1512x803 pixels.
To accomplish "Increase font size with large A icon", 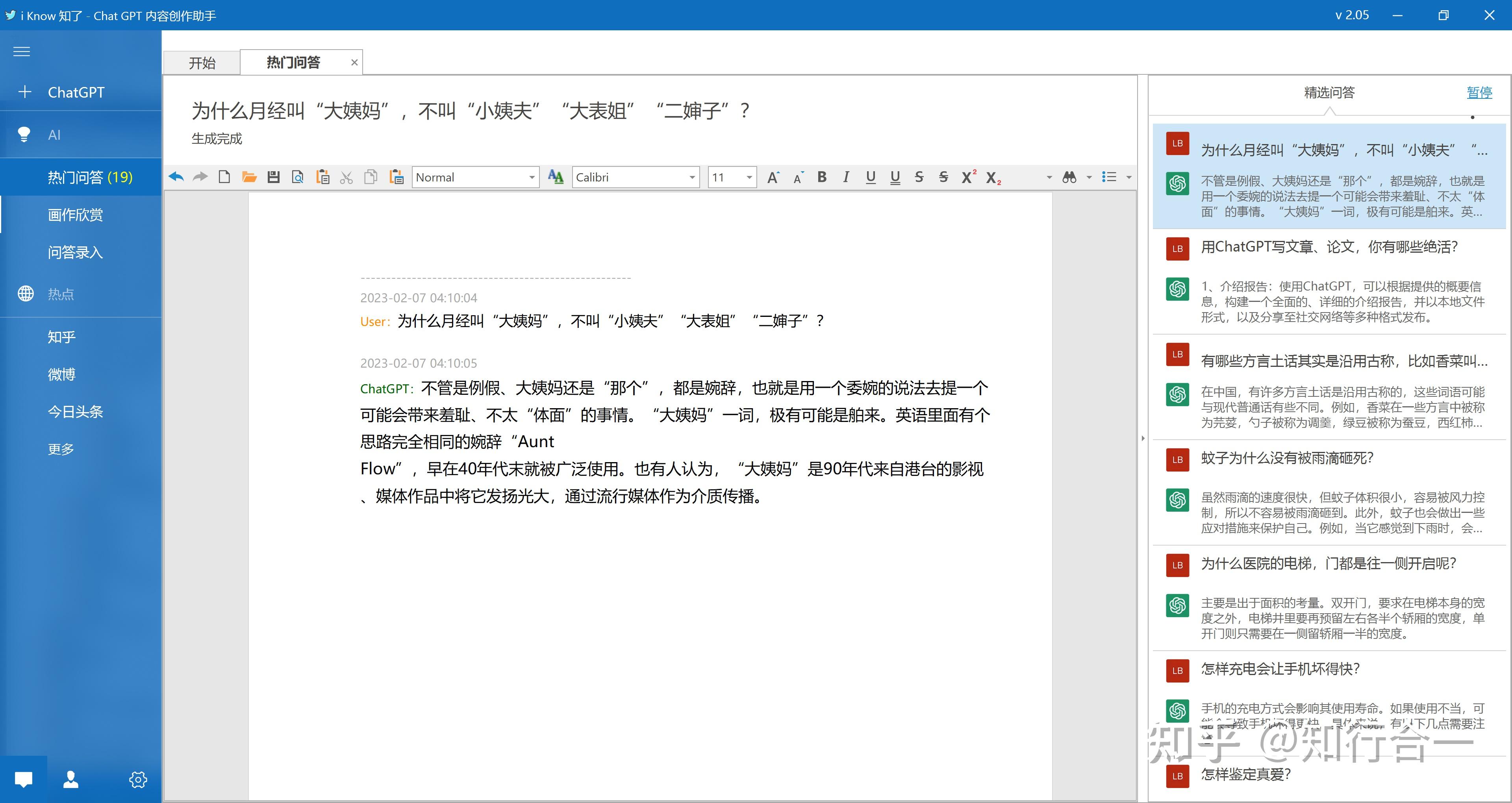I will click(773, 177).
